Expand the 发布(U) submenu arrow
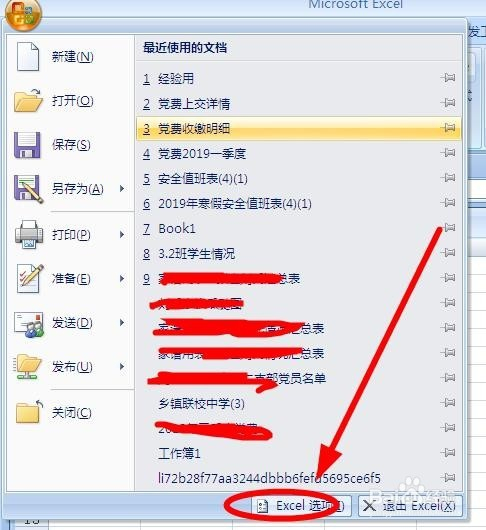Viewport: 486px width, 530px height. tap(122, 366)
